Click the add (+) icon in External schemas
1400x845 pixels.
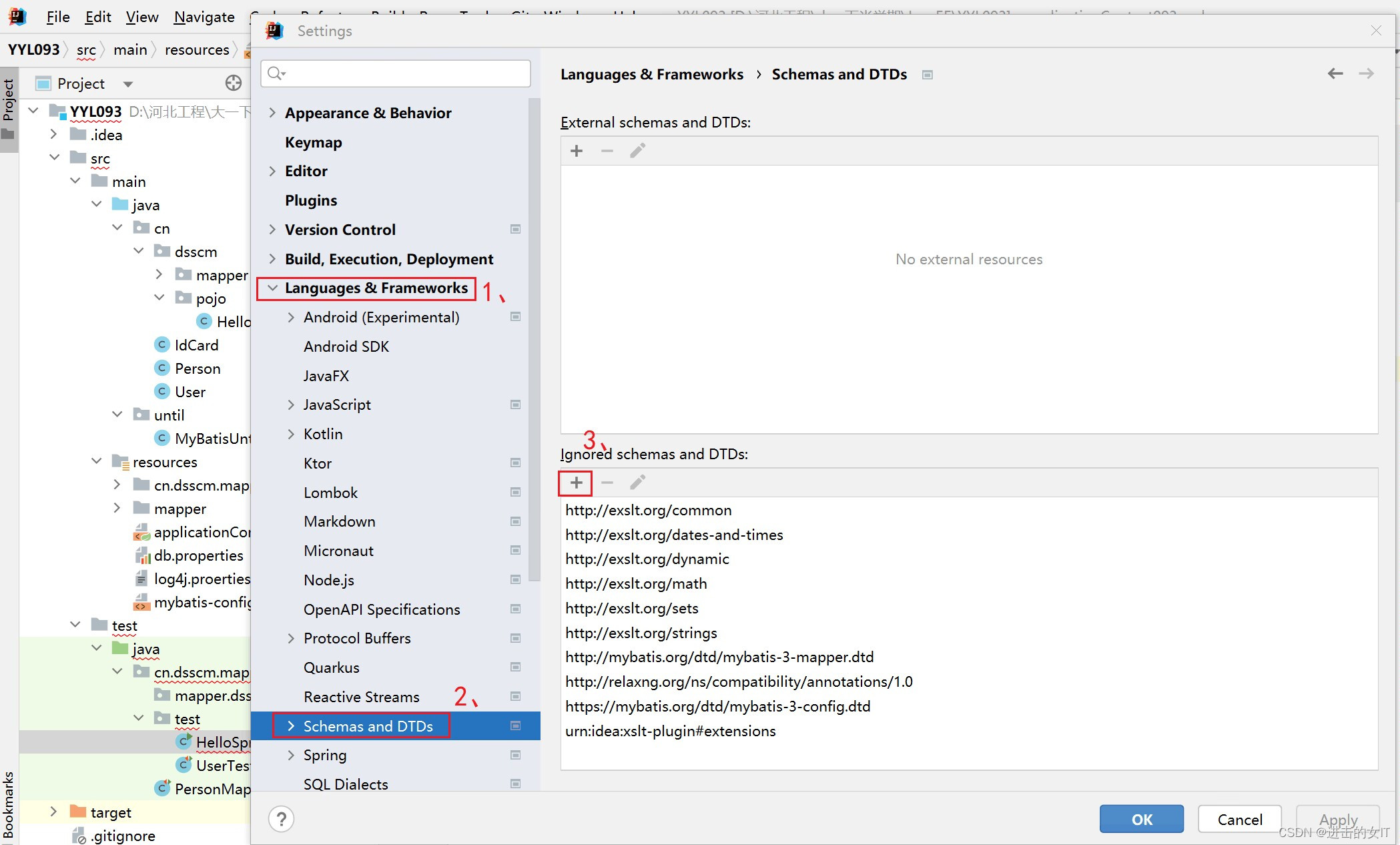coord(577,151)
